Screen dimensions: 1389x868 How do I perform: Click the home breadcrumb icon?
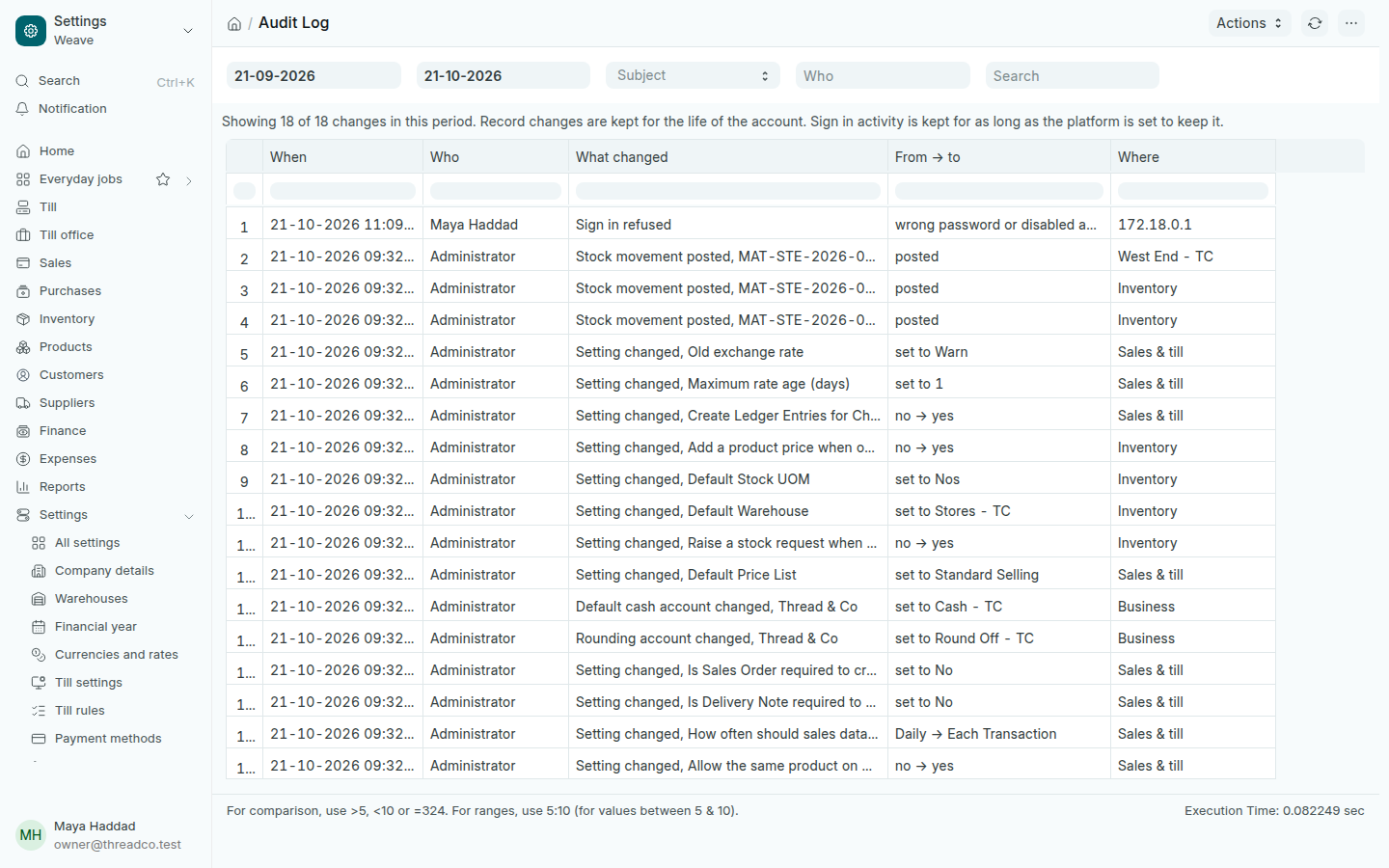(234, 23)
